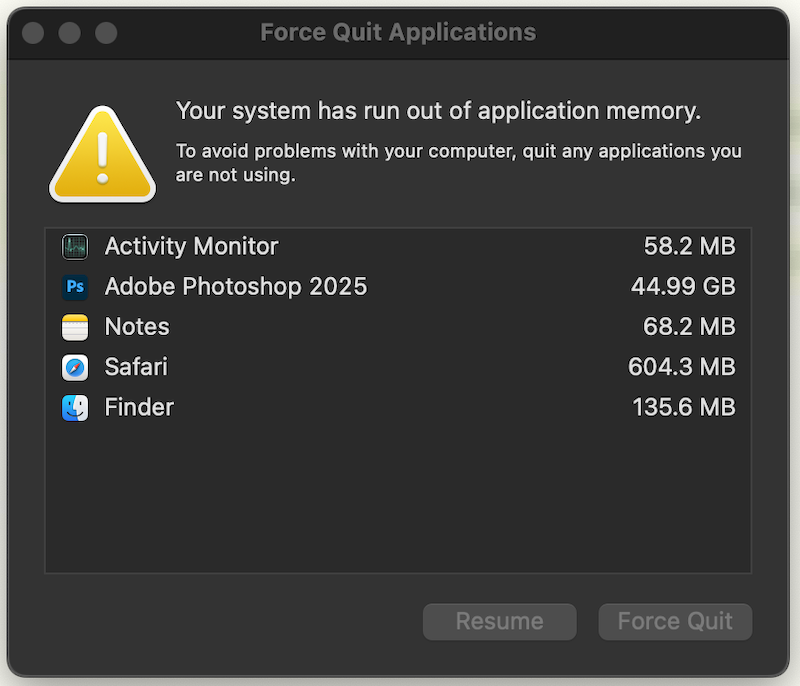Click Safari's 604.3 MB memory value

(681, 367)
